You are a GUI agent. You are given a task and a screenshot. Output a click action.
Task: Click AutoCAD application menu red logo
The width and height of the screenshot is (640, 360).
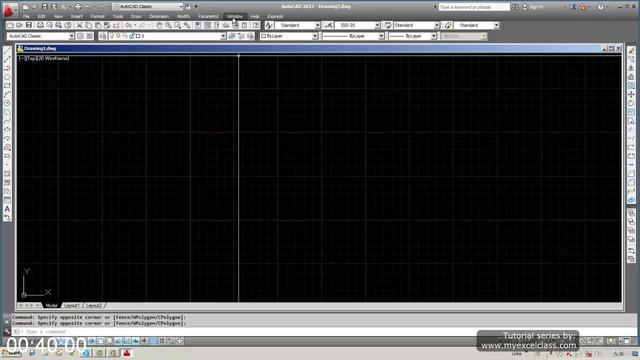pyautogui.click(x=9, y=10)
